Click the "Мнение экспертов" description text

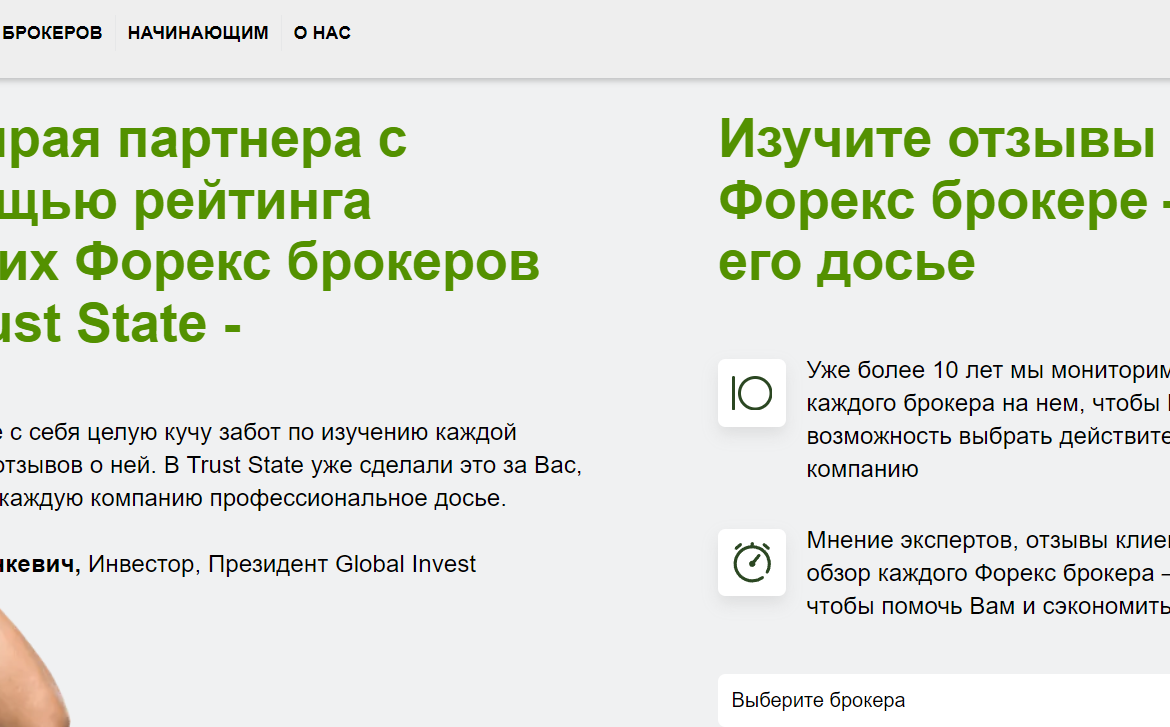coord(986,541)
